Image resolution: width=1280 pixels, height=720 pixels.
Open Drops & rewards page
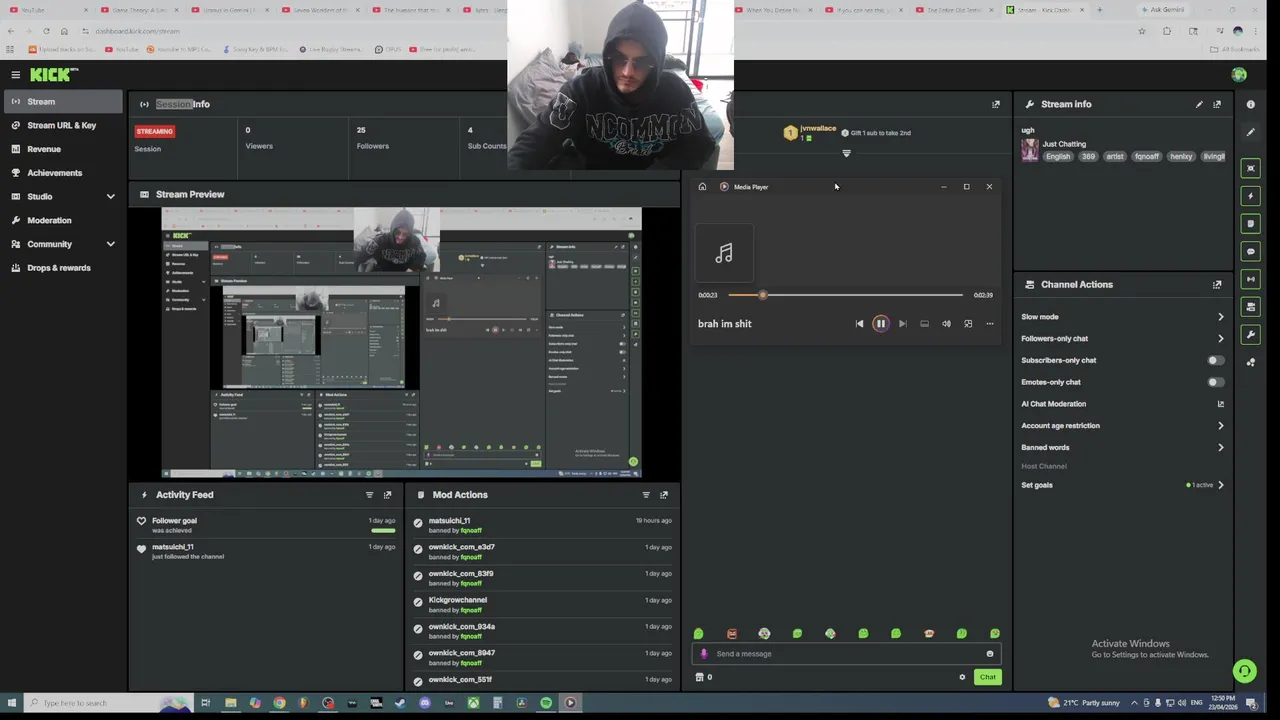tap(62, 268)
